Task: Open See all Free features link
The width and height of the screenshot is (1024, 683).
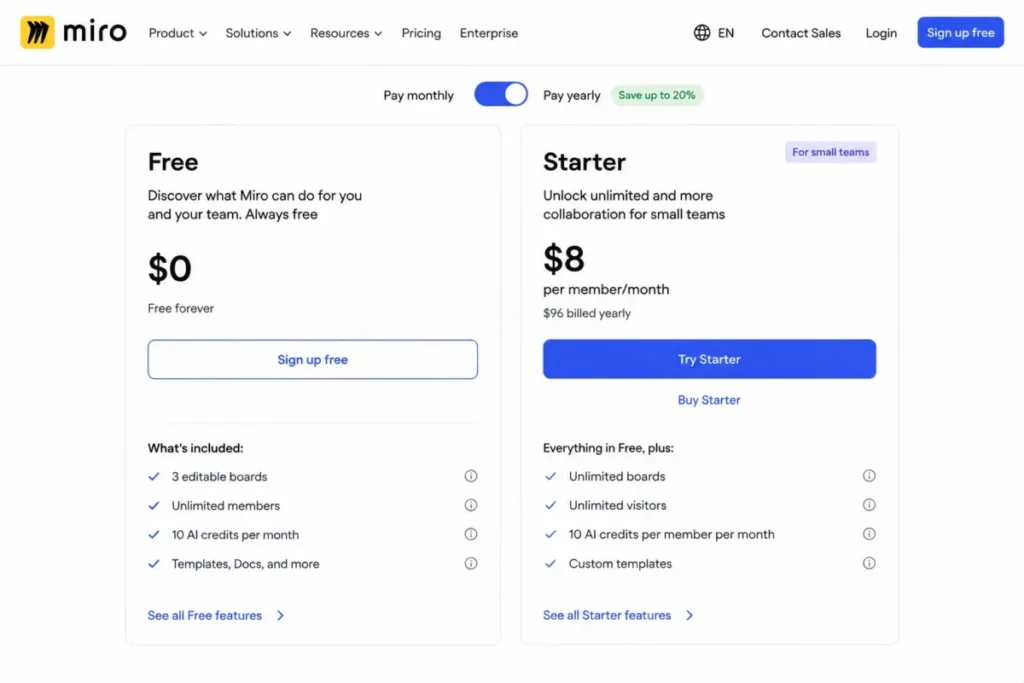Action: coord(216,615)
